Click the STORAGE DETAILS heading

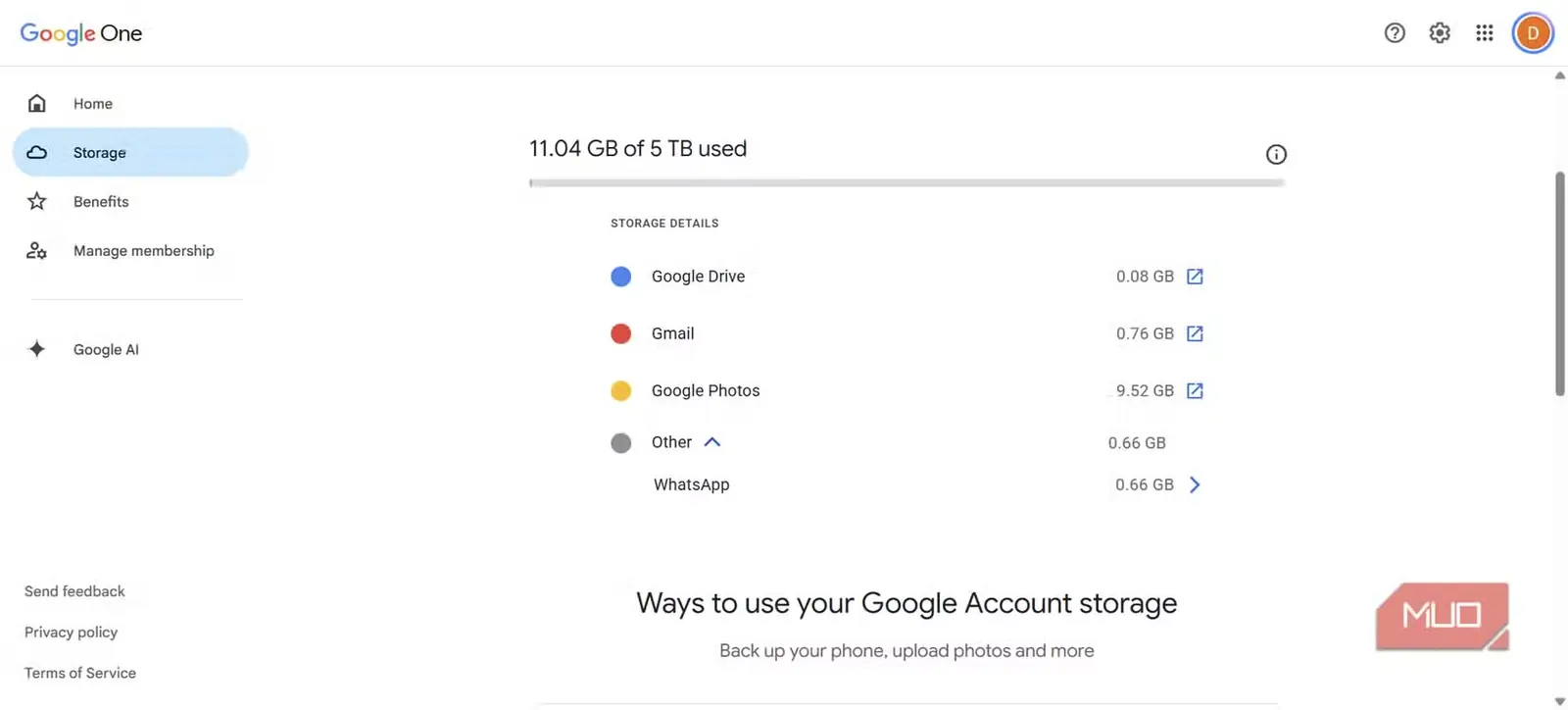664,224
